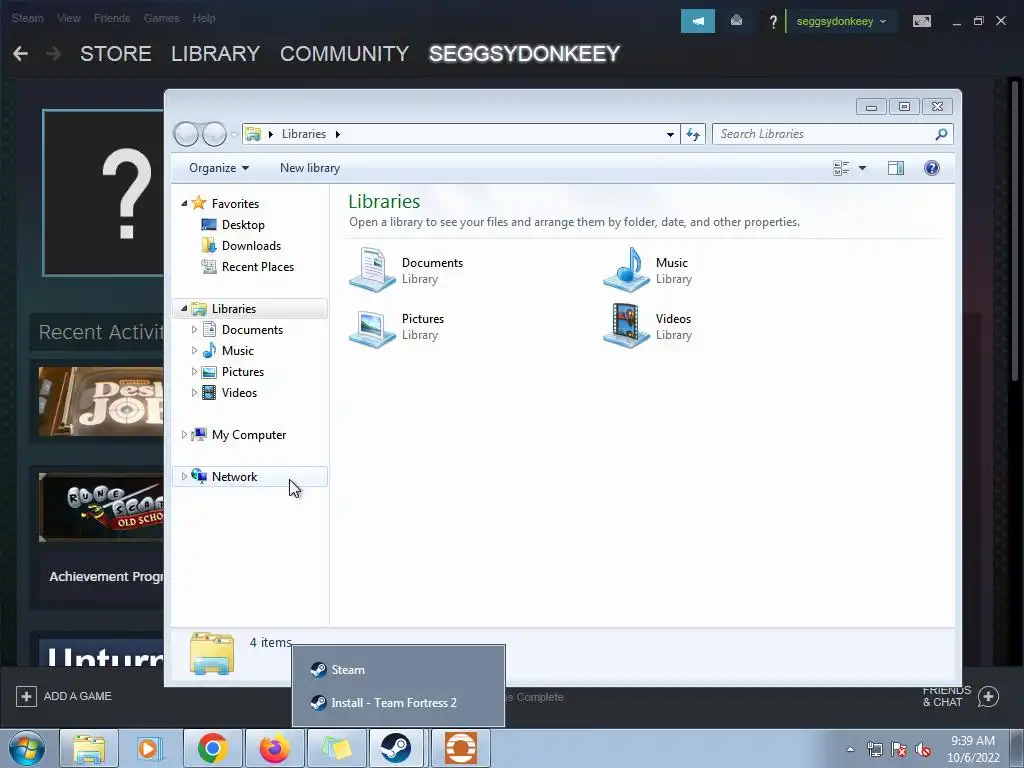The height and width of the screenshot is (768, 1024).
Task: Open Steam's Help menu
Action: (204, 18)
